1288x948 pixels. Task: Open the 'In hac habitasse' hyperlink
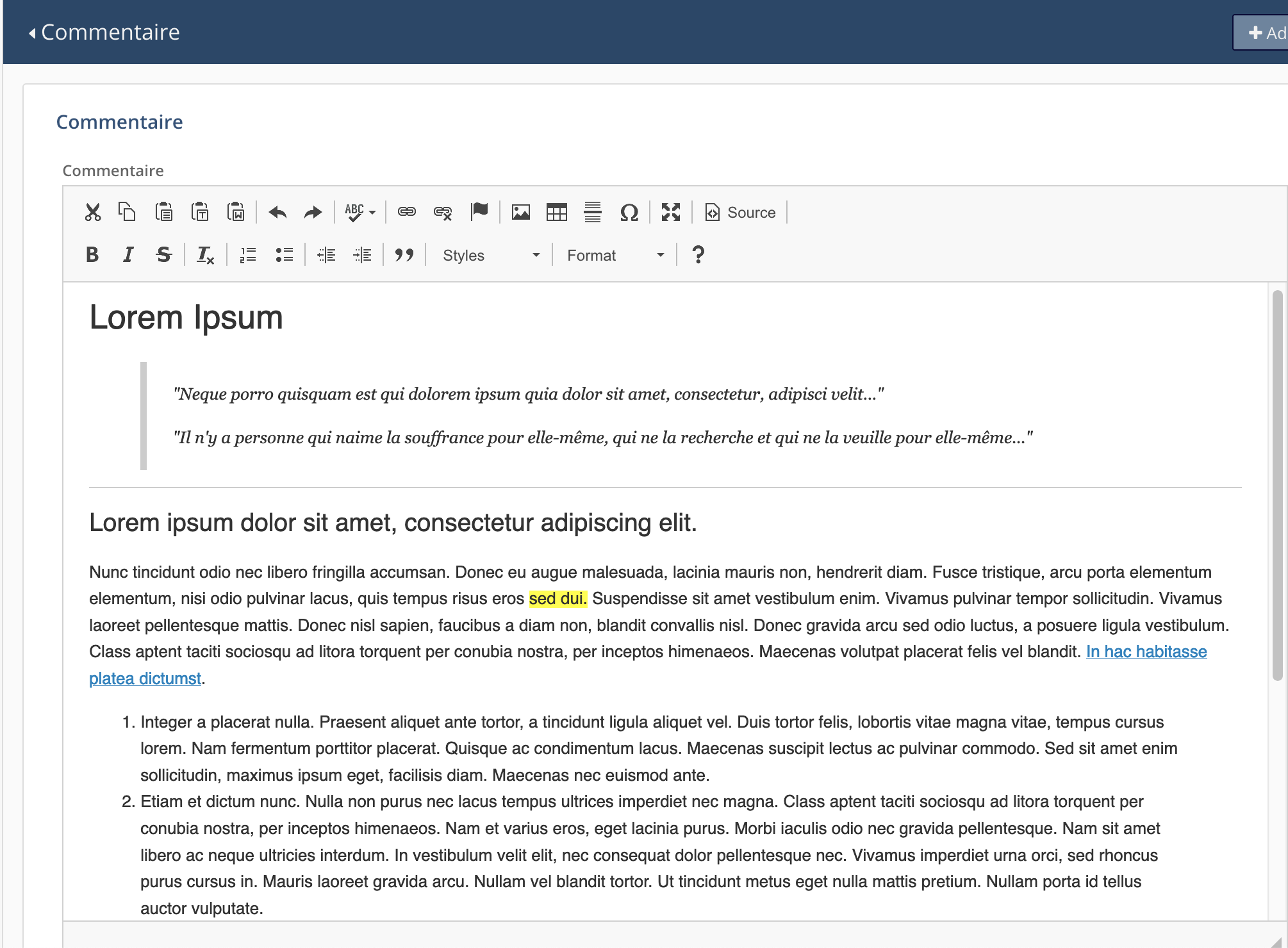1146,651
